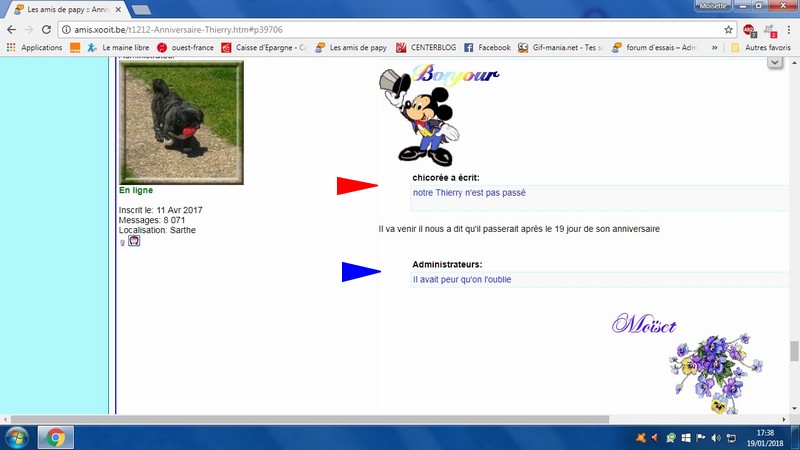
Task: Open forum d'essais bookmark
Action: [654, 47]
